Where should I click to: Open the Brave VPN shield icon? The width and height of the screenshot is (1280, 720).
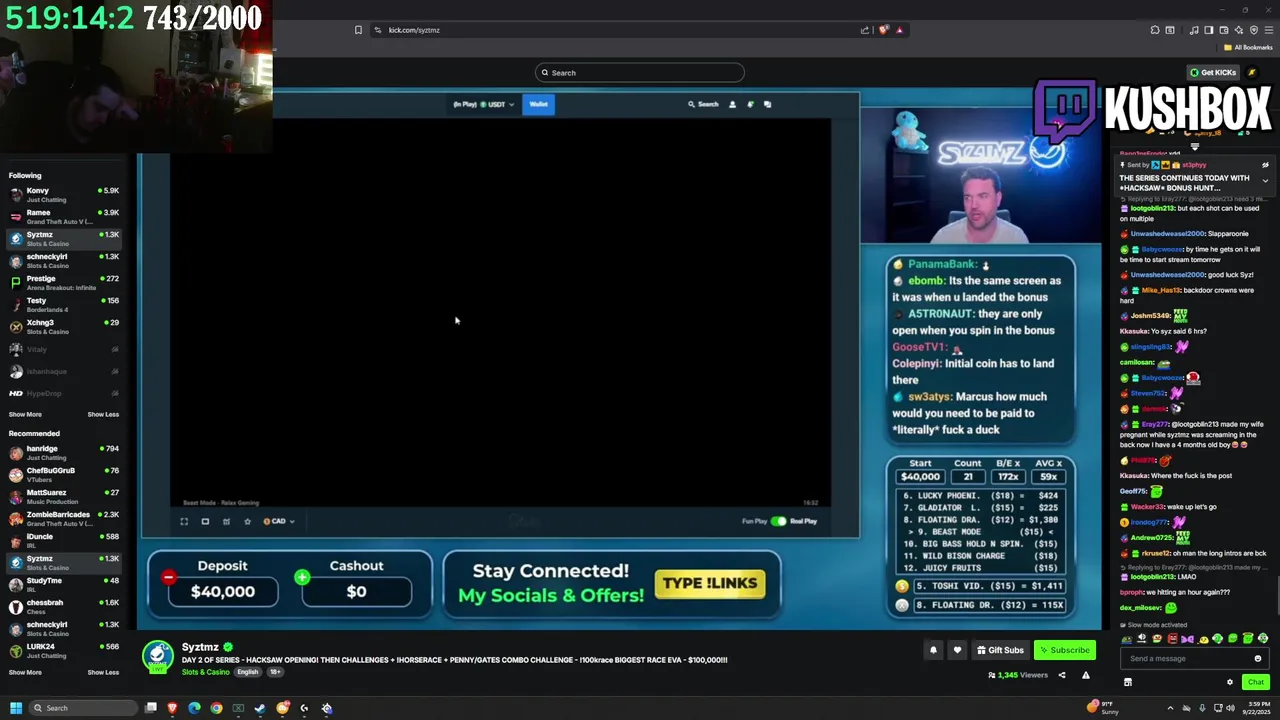click(1254, 30)
